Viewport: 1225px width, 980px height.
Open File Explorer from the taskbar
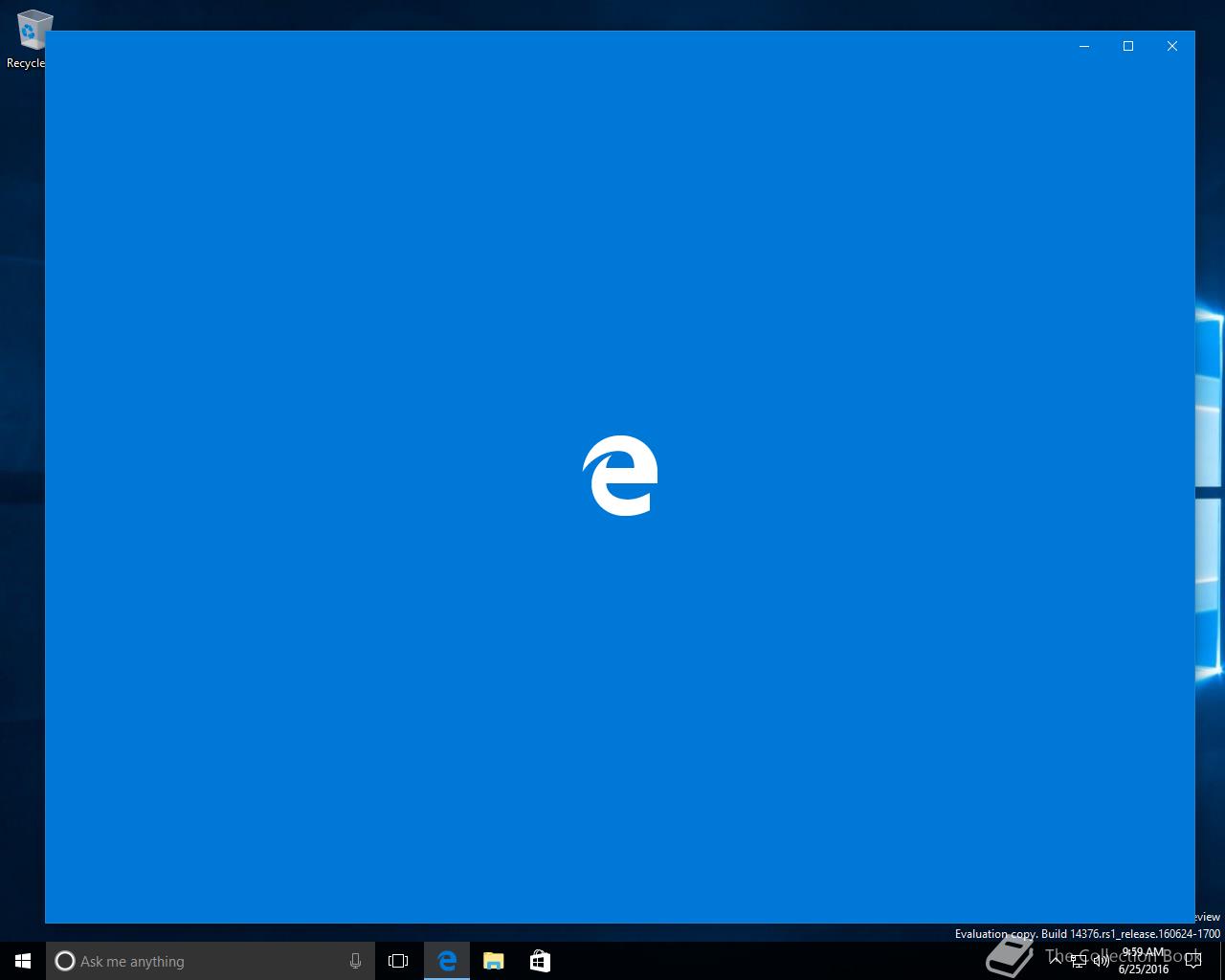click(493, 961)
